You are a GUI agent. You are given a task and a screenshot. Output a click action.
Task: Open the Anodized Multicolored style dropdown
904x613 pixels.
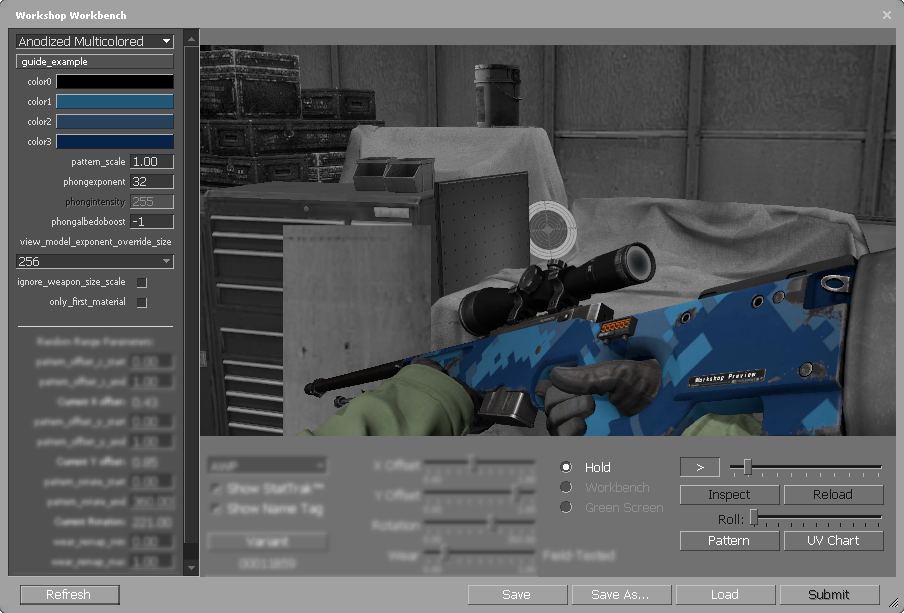pos(95,42)
